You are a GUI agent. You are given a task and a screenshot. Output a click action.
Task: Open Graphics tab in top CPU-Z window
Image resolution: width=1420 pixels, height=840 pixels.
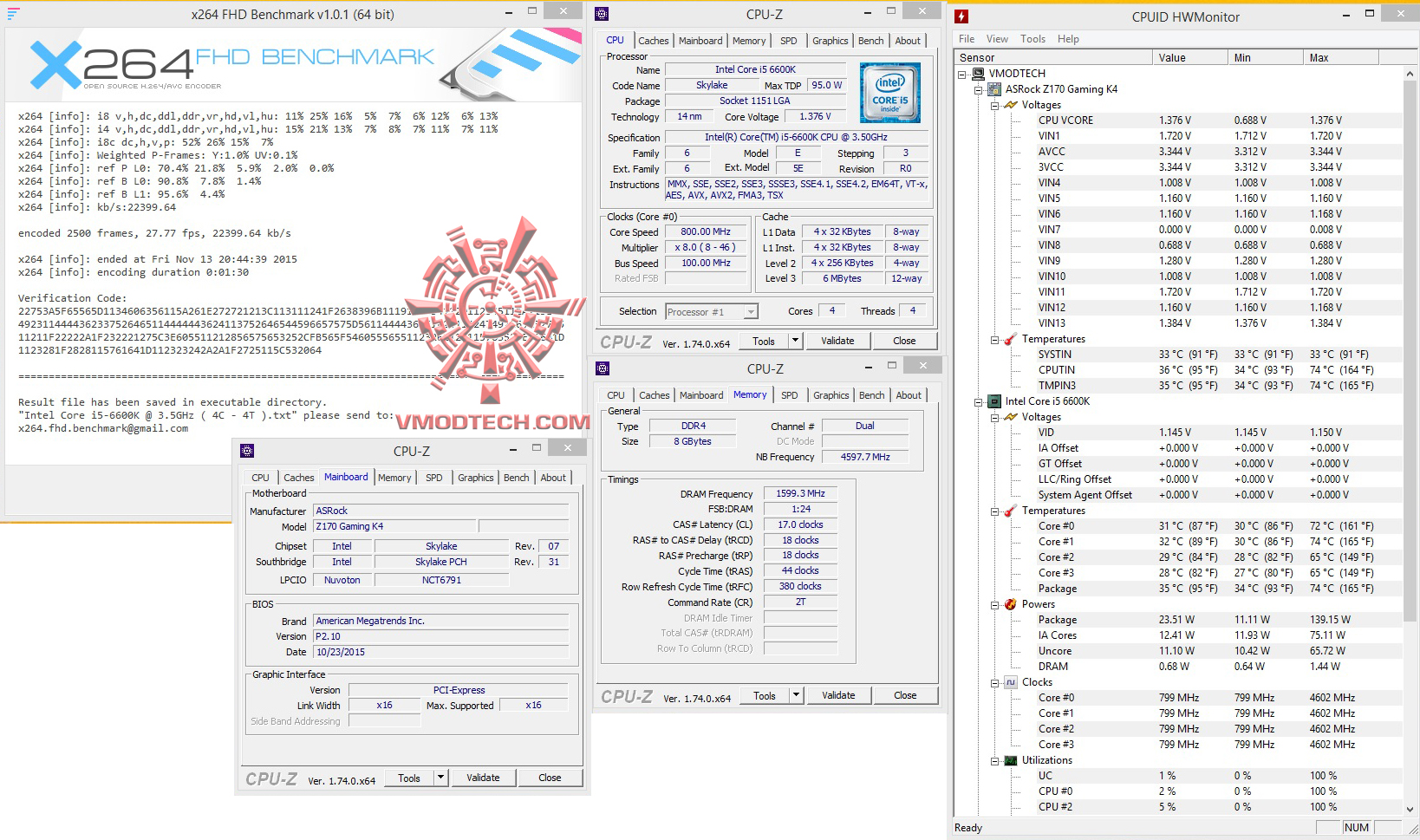tap(830, 41)
